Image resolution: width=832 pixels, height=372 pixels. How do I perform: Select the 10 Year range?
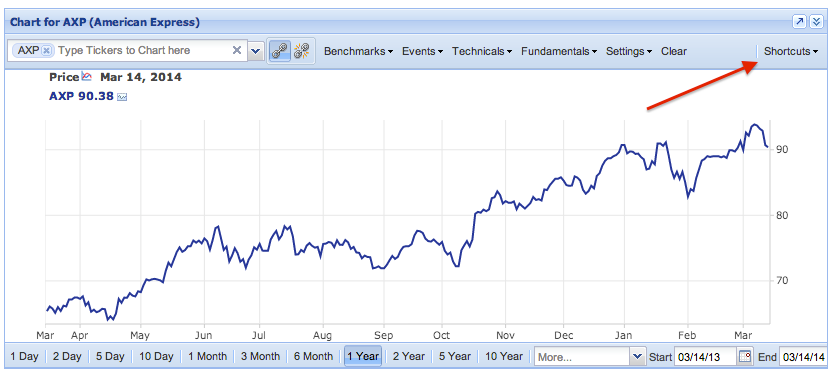pos(504,357)
